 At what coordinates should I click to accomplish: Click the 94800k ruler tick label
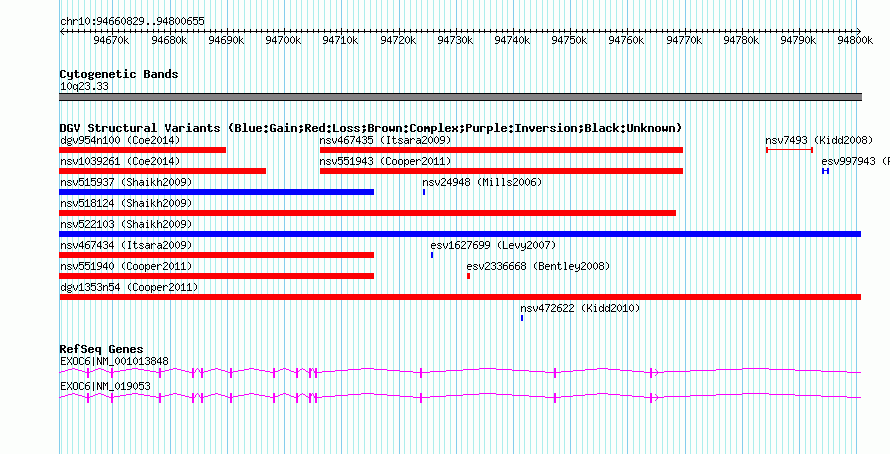tap(855, 40)
